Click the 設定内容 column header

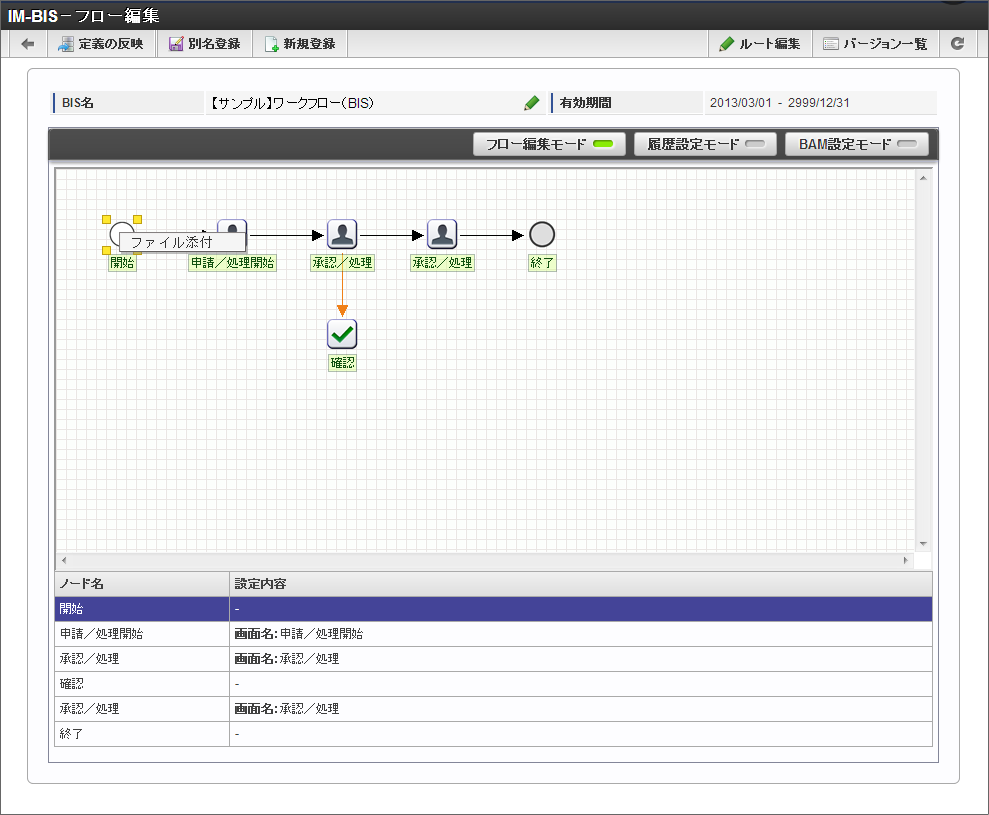coord(580,584)
